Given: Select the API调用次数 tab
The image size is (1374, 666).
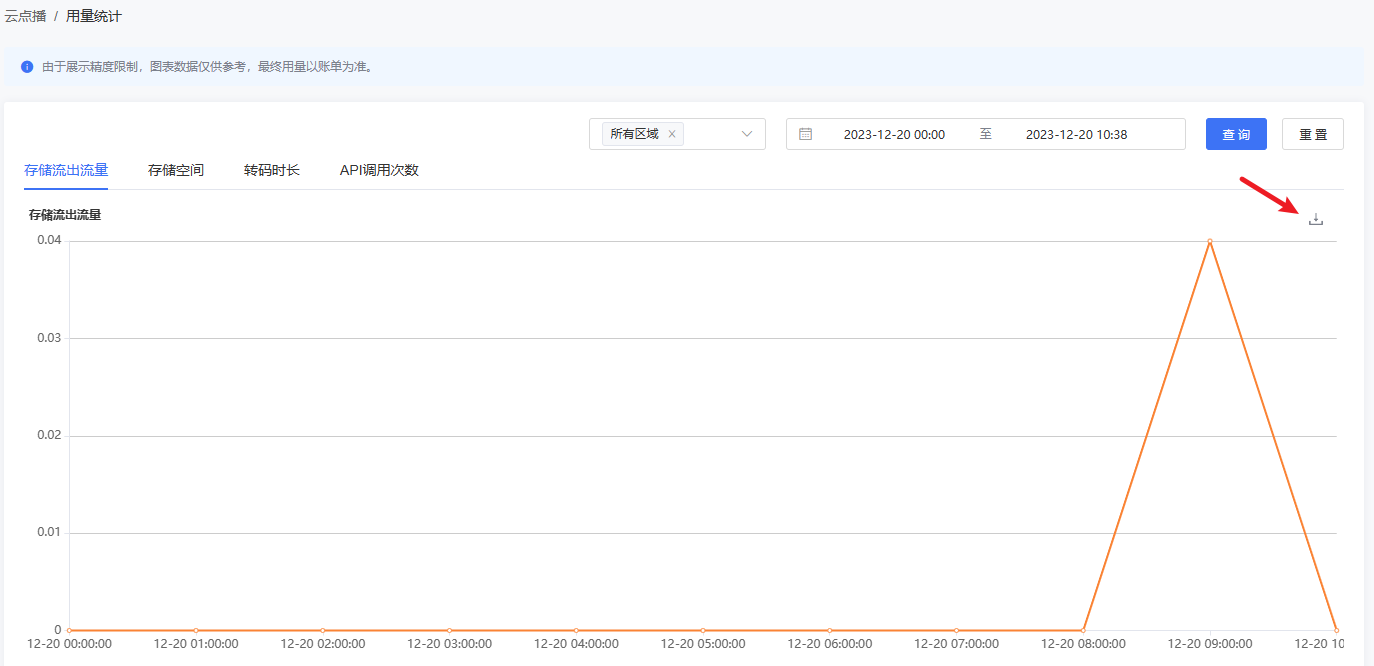Looking at the screenshot, I should click(379, 170).
